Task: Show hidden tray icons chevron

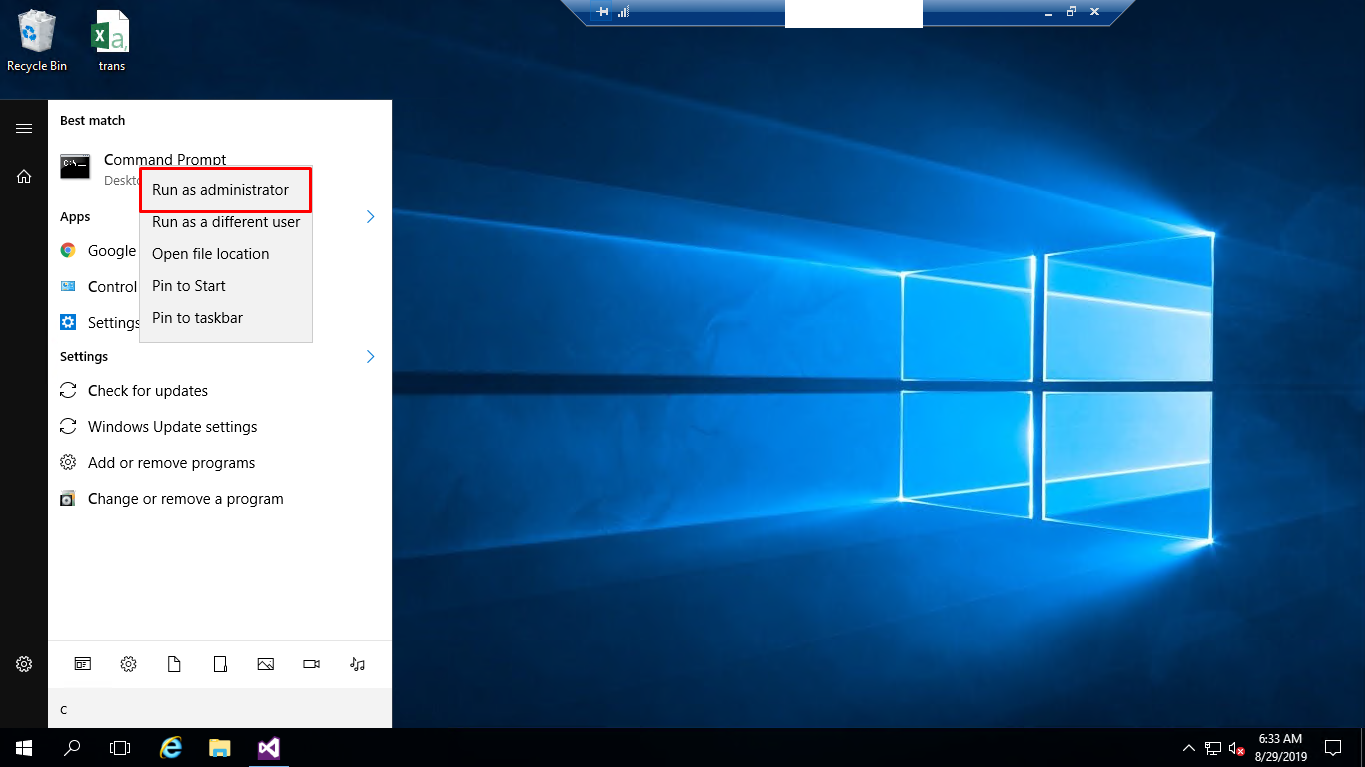Action: tap(1189, 748)
